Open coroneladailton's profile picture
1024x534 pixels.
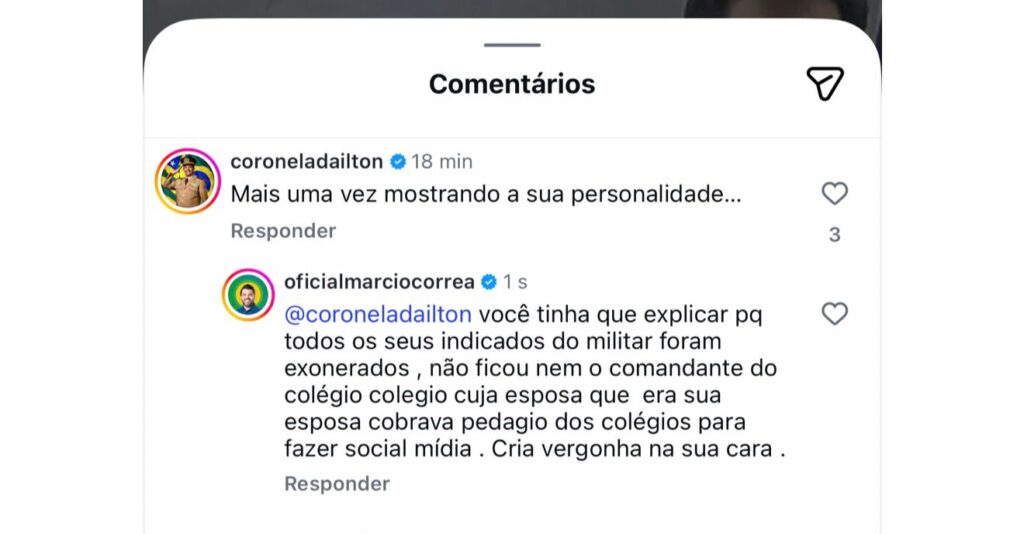tap(187, 181)
